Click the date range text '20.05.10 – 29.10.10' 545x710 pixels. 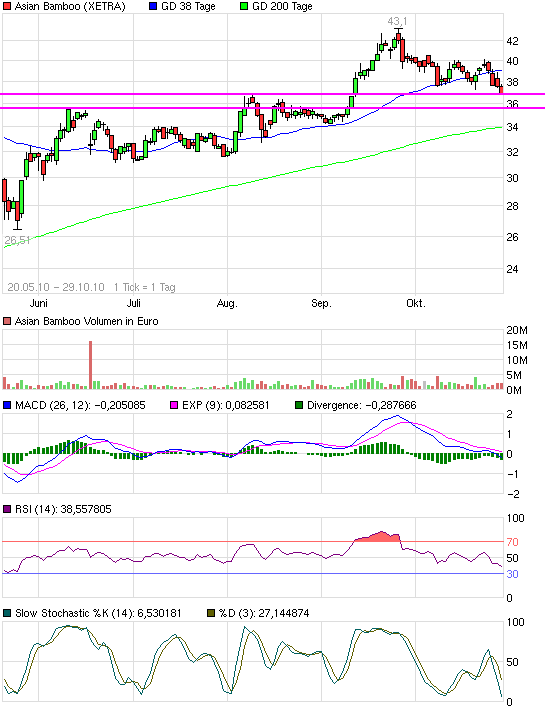point(56,287)
